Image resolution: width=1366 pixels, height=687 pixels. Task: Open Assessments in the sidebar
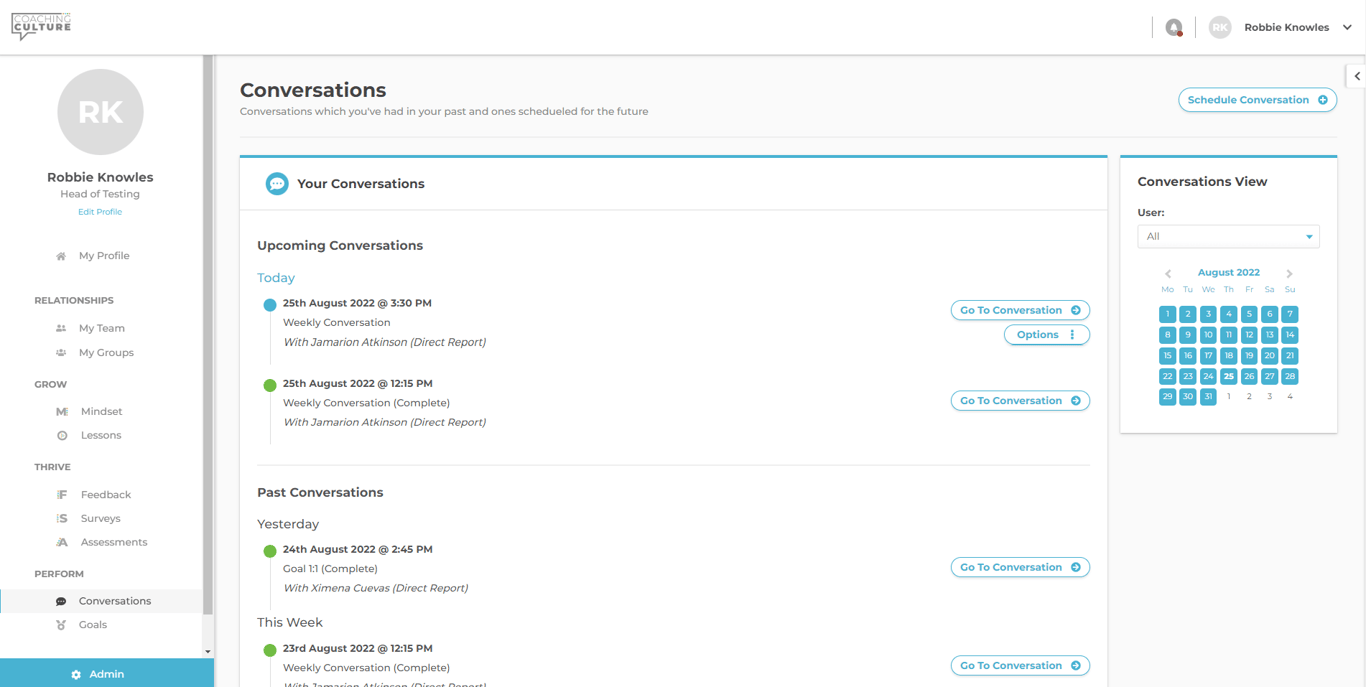(114, 542)
